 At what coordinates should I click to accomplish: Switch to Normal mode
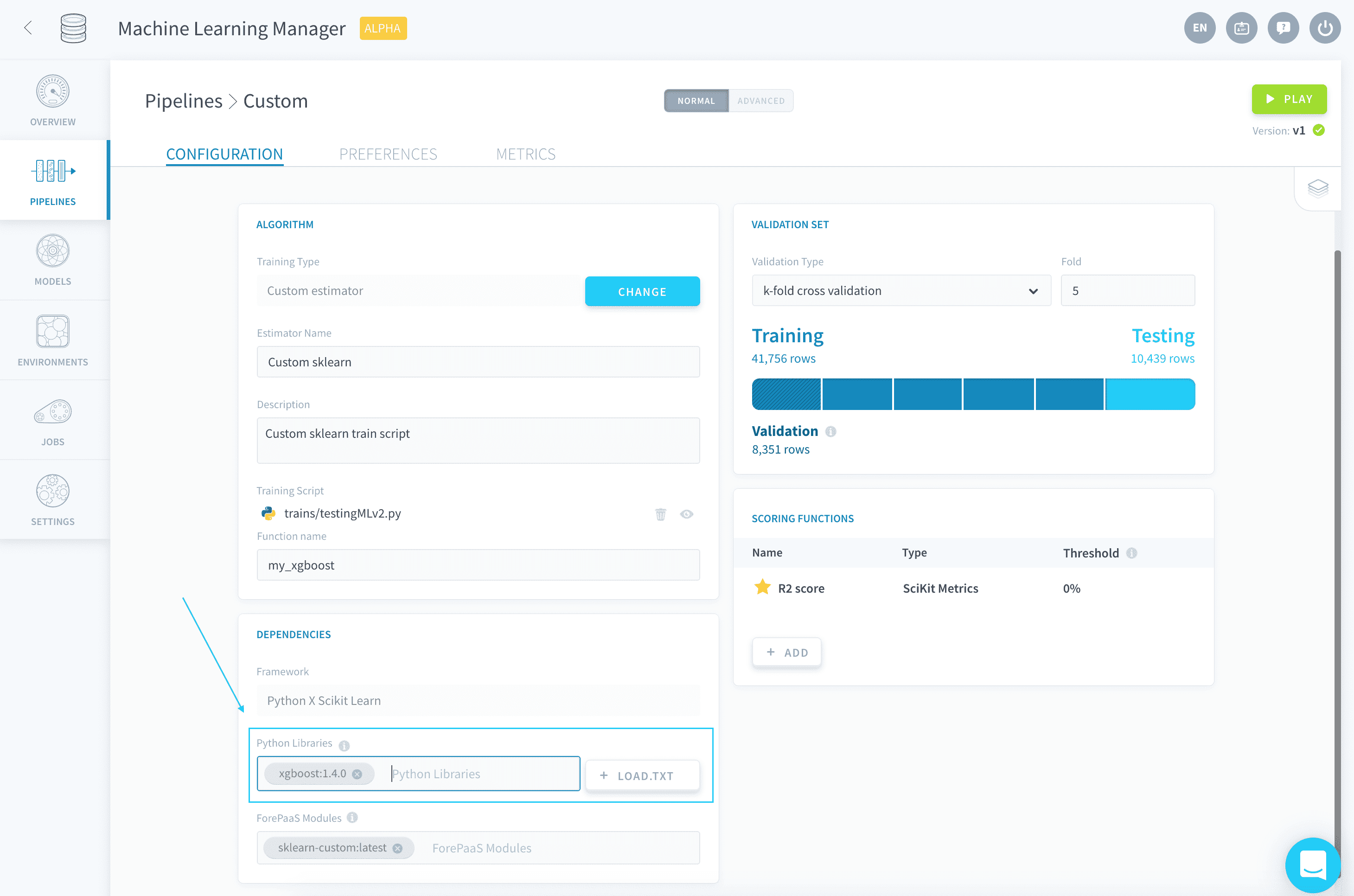[696, 101]
